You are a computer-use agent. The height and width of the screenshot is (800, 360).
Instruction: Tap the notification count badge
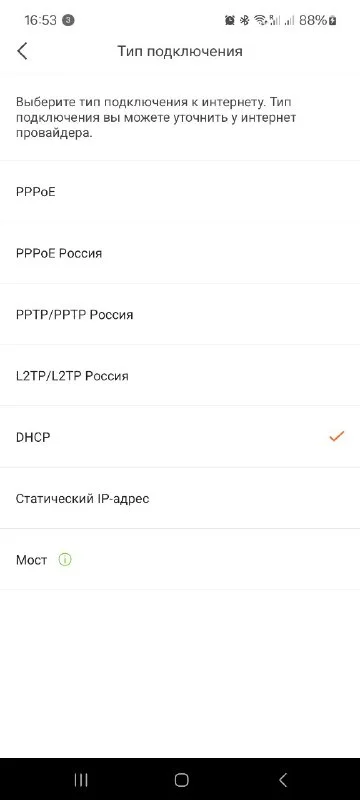coord(68,20)
